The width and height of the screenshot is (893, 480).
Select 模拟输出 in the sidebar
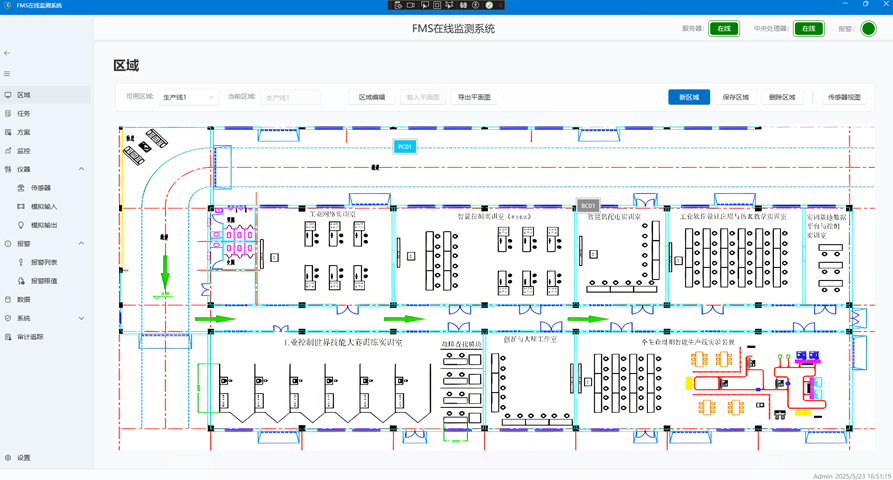(x=43, y=225)
